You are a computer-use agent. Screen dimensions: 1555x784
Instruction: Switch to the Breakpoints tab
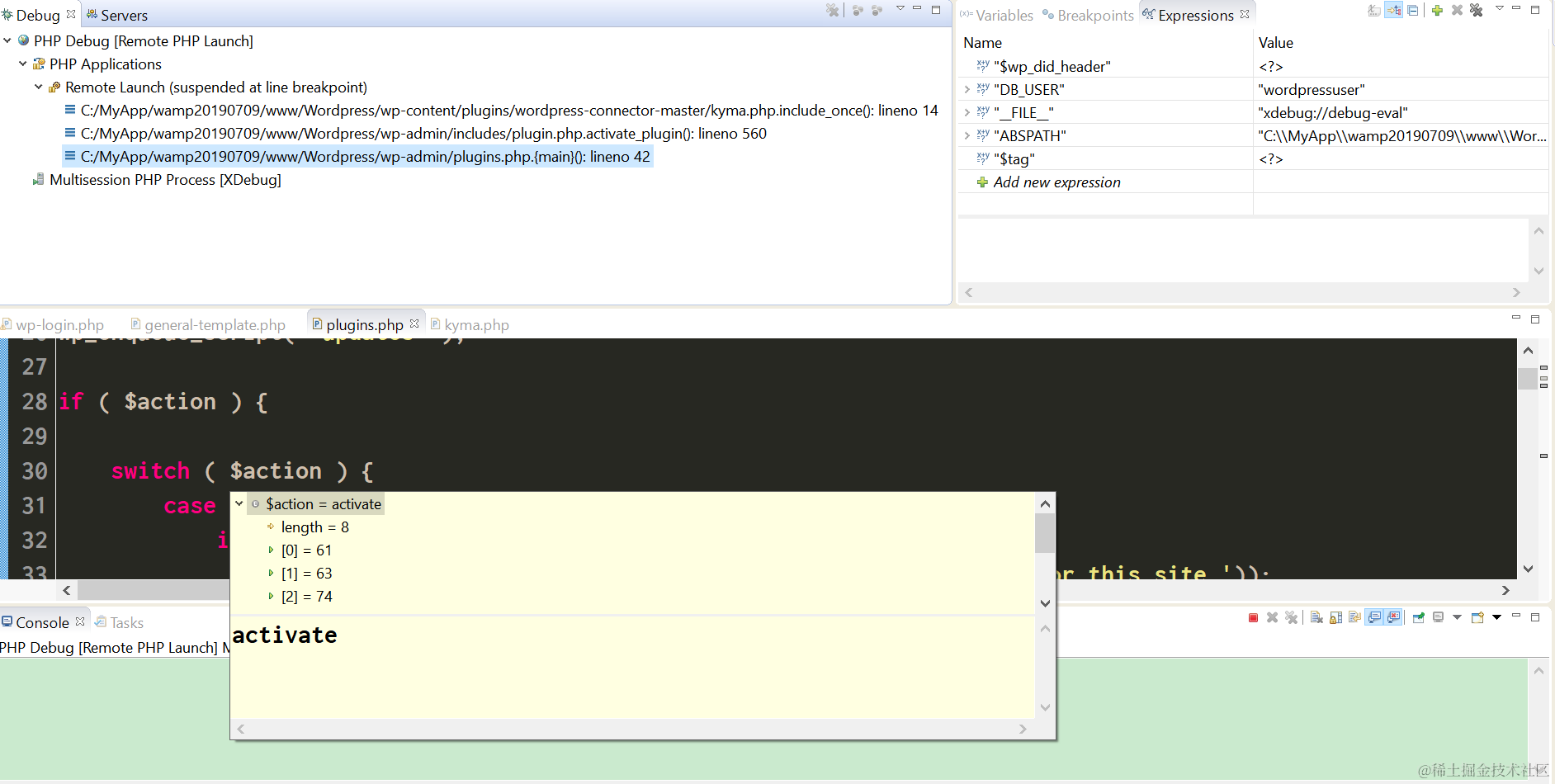[x=1088, y=15]
